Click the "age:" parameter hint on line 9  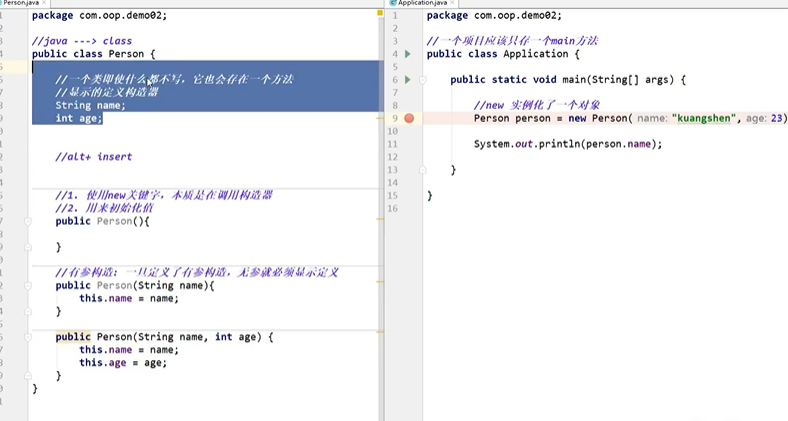click(756, 119)
